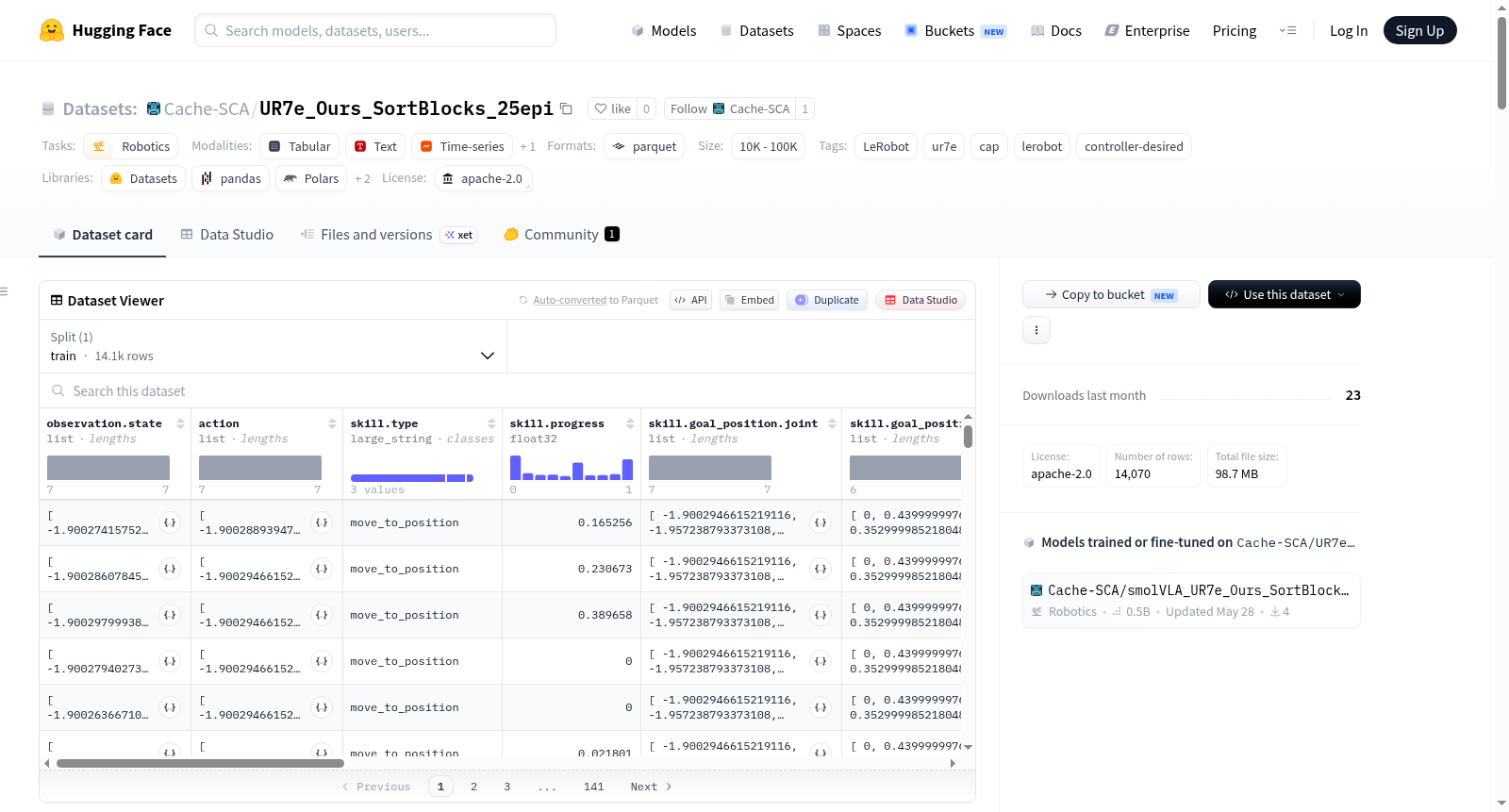Image resolution: width=1509 pixels, height=812 pixels.
Task: Click the dataset viewer horizontal scrollbar
Action: [200, 763]
